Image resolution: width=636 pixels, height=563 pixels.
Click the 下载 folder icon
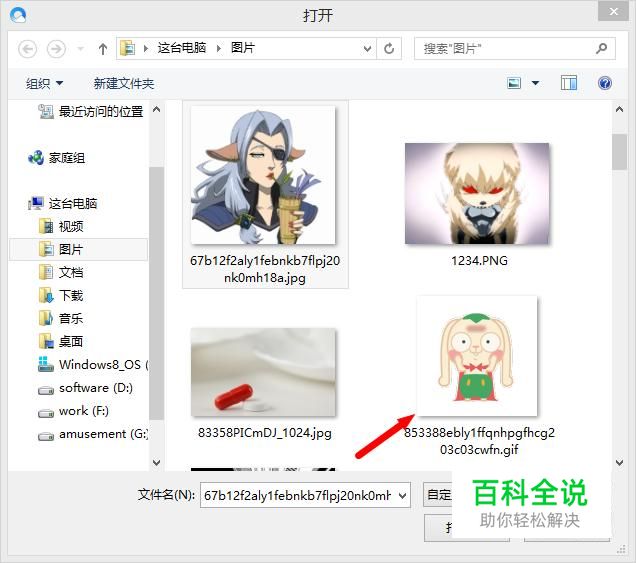[46, 295]
